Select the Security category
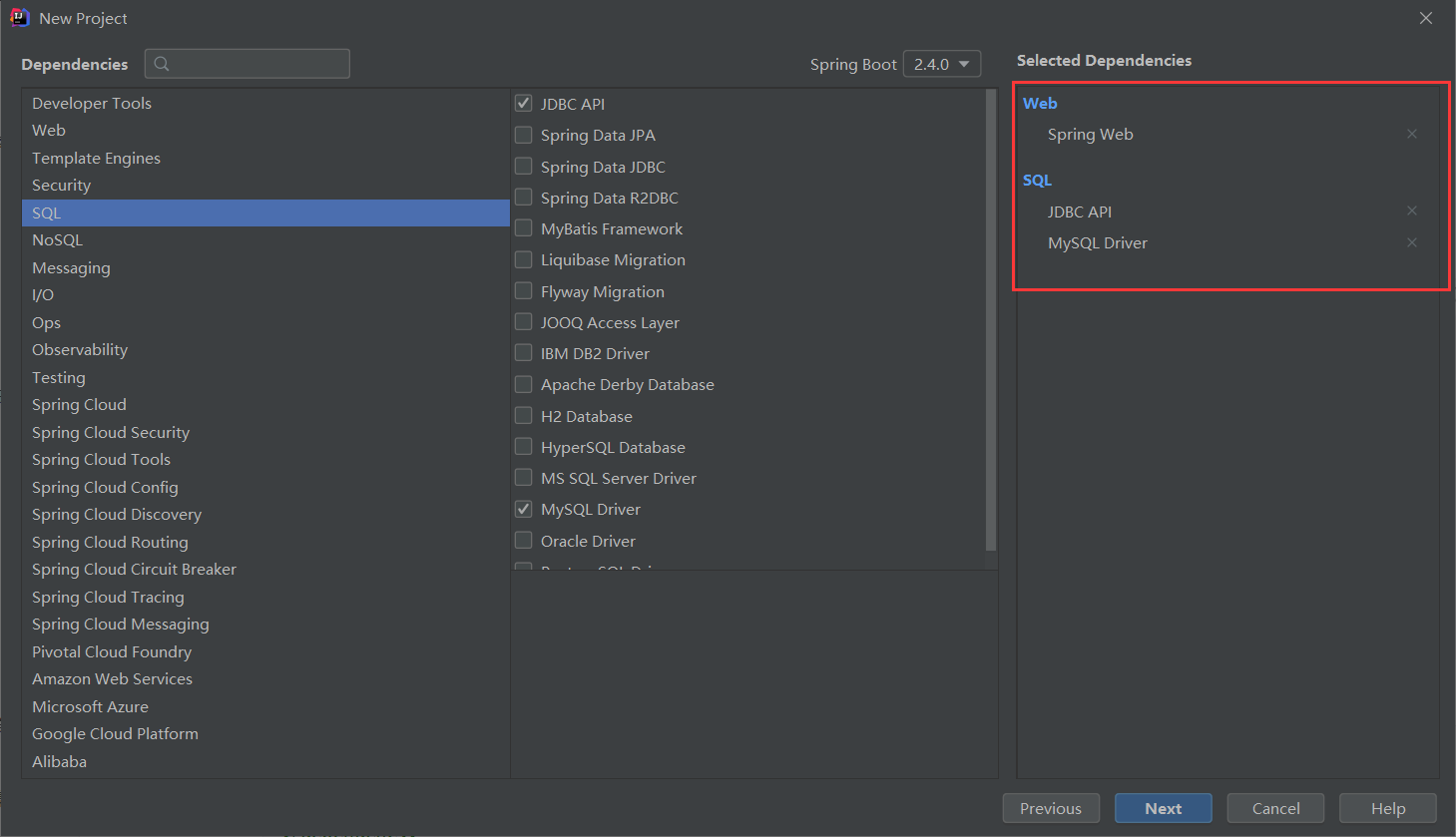Viewport: 1456px width, 837px height. click(265, 186)
